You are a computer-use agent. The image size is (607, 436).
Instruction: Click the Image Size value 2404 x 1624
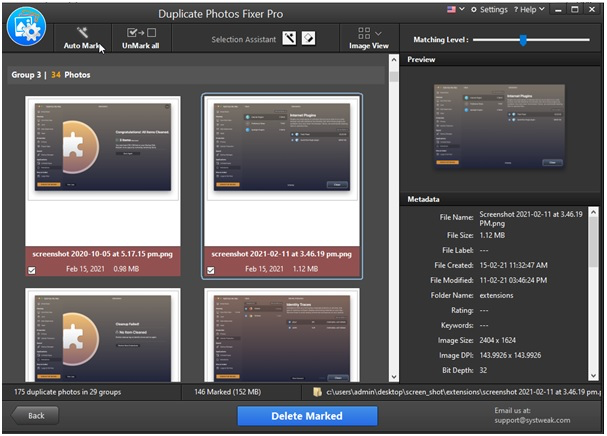[497, 340]
